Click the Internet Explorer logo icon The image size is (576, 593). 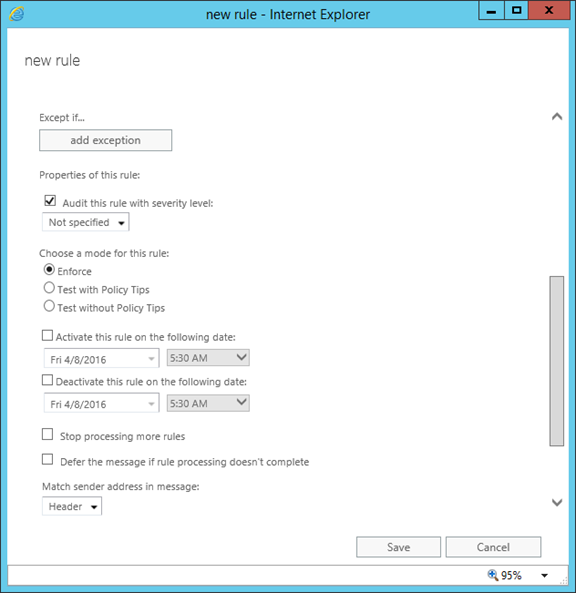(17, 14)
